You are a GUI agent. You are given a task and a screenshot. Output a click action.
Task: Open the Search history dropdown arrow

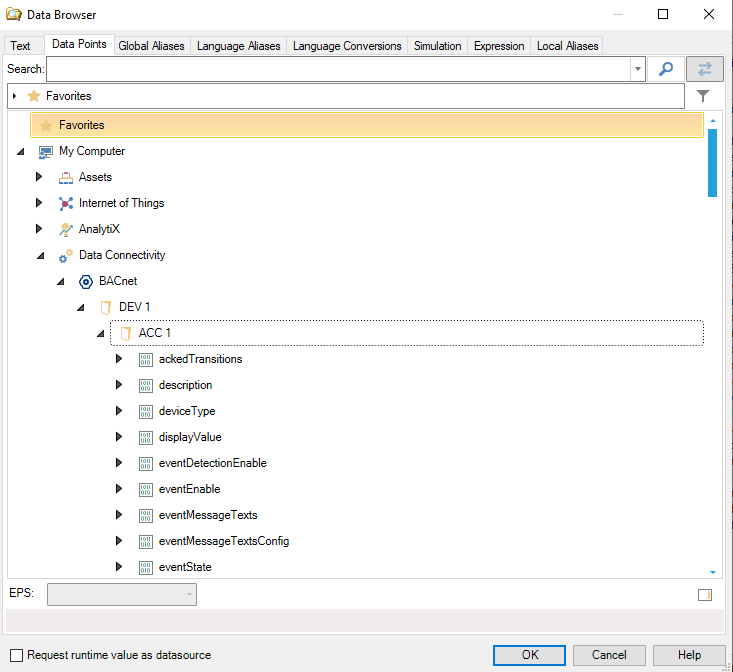638,69
